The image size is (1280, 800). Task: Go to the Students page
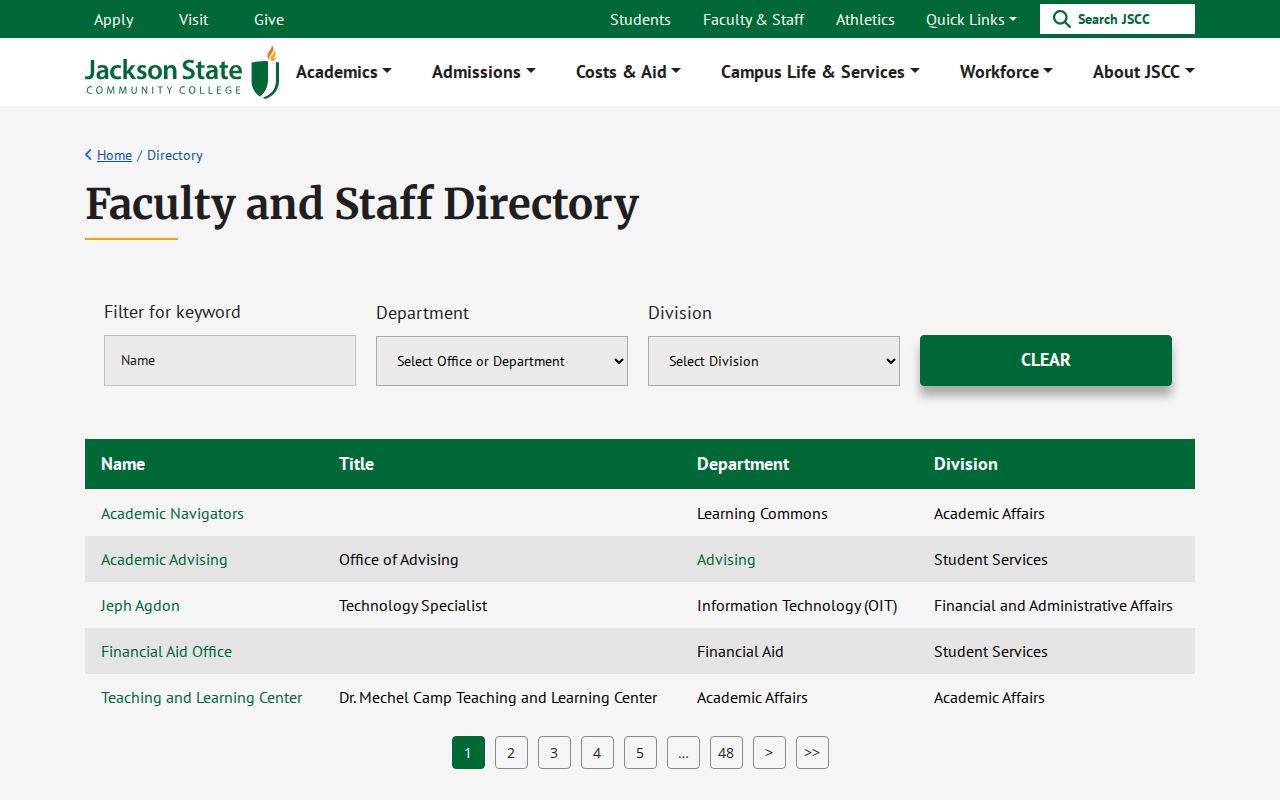pos(640,19)
